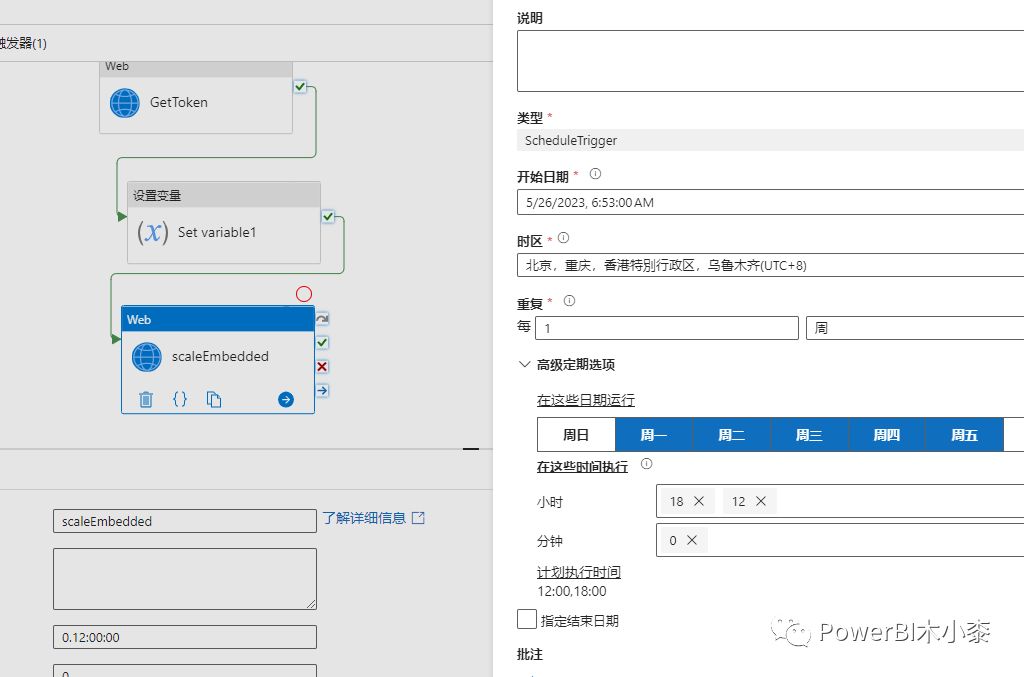Click the completion arrow connector on scaleEmbedded
The height and width of the screenshot is (677, 1024).
tap(323, 390)
